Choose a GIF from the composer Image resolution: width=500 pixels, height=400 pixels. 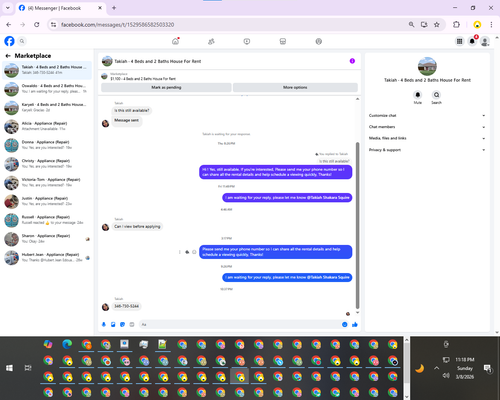click(132, 324)
